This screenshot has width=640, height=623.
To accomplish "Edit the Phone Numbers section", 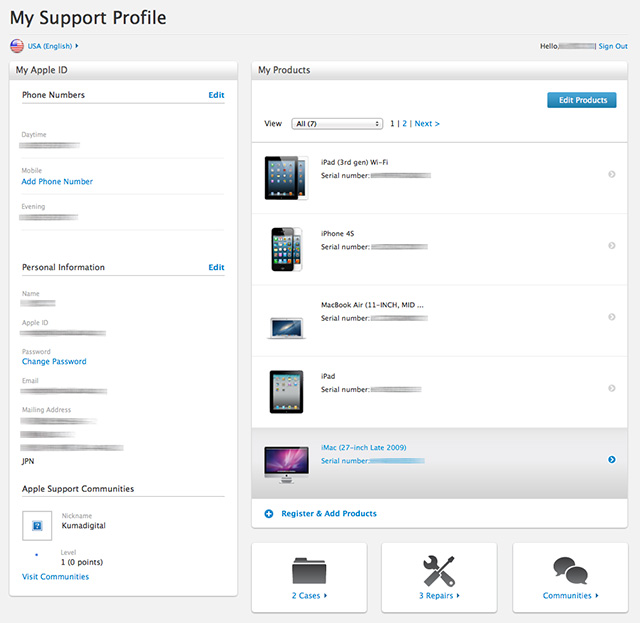I will (216, 95).
